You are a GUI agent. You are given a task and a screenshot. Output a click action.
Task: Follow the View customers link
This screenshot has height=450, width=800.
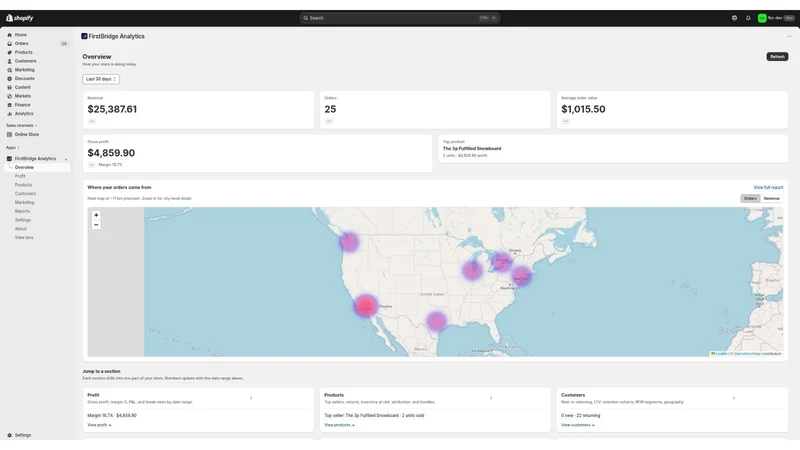coord(578,425)
